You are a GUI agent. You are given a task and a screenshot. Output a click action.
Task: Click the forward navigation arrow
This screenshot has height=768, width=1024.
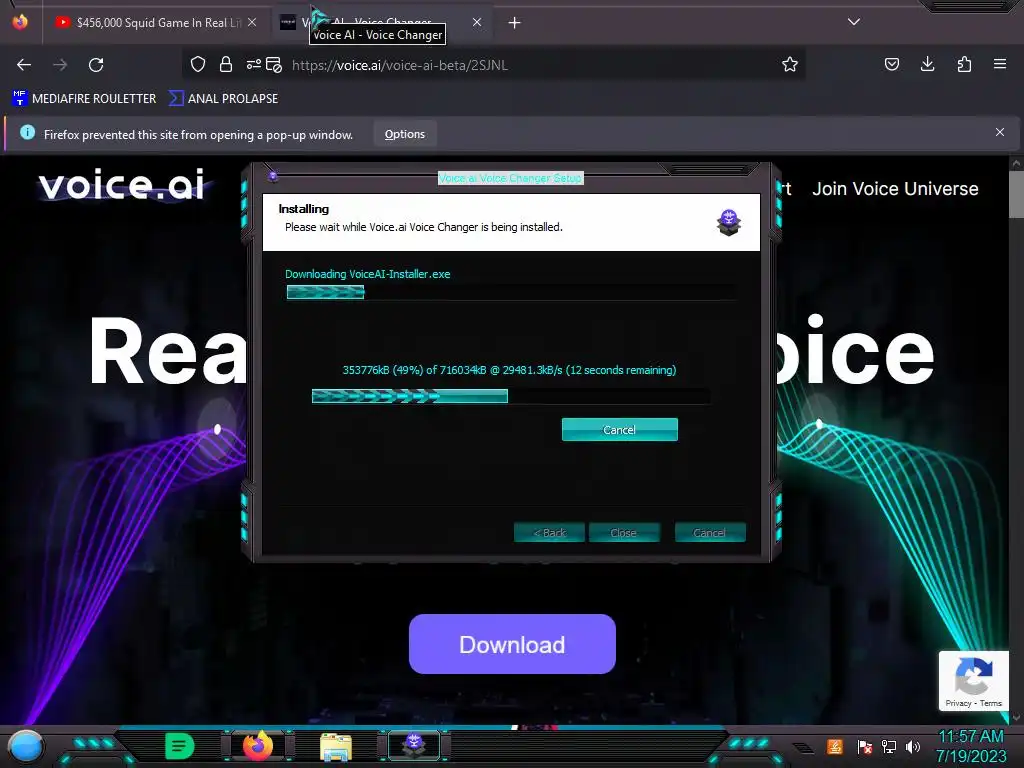pos(60,65)
